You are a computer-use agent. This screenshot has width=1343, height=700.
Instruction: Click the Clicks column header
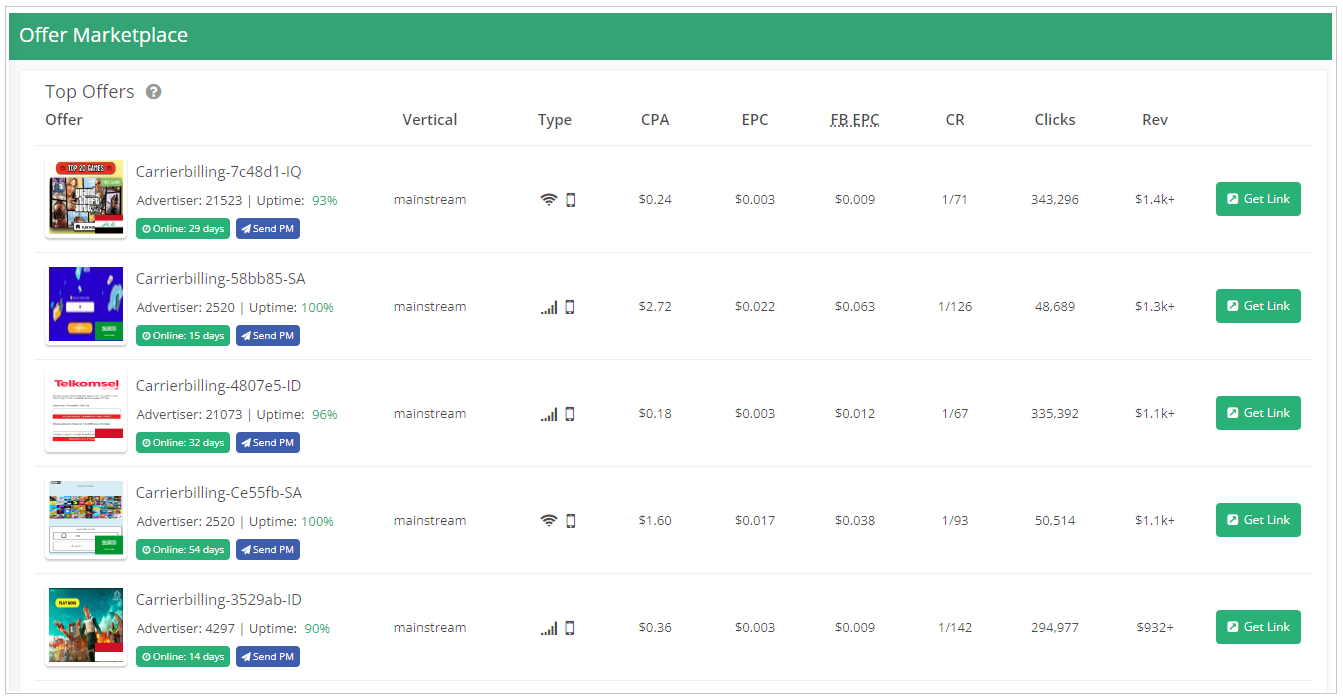tap(1055, 120)
